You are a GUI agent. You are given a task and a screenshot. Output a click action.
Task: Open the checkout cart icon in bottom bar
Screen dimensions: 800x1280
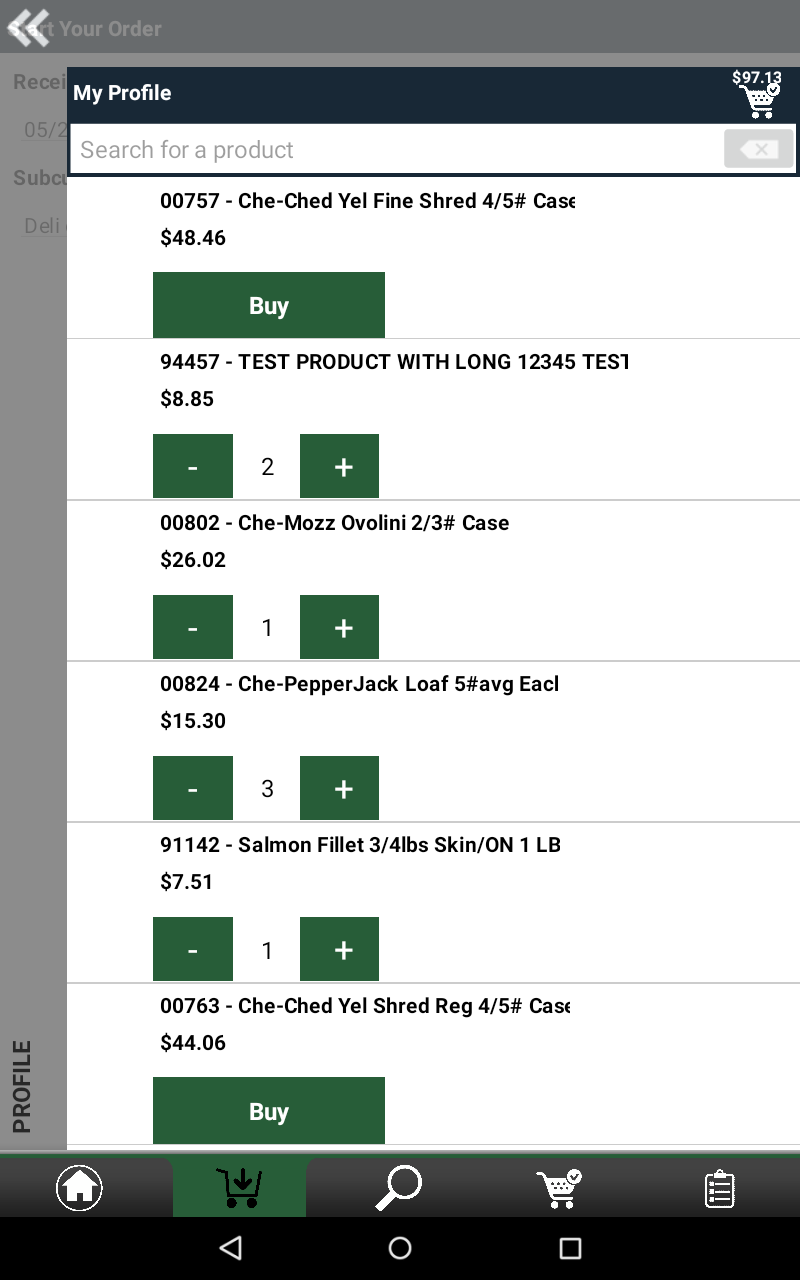point(559,1188)
